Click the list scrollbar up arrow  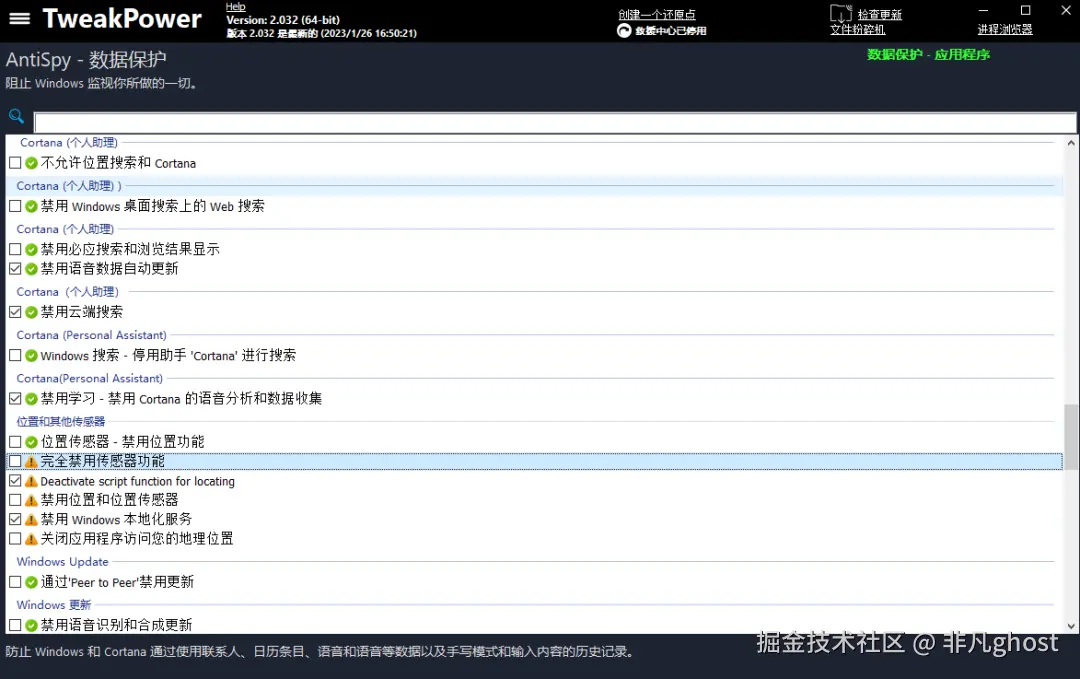point(1070,143)
